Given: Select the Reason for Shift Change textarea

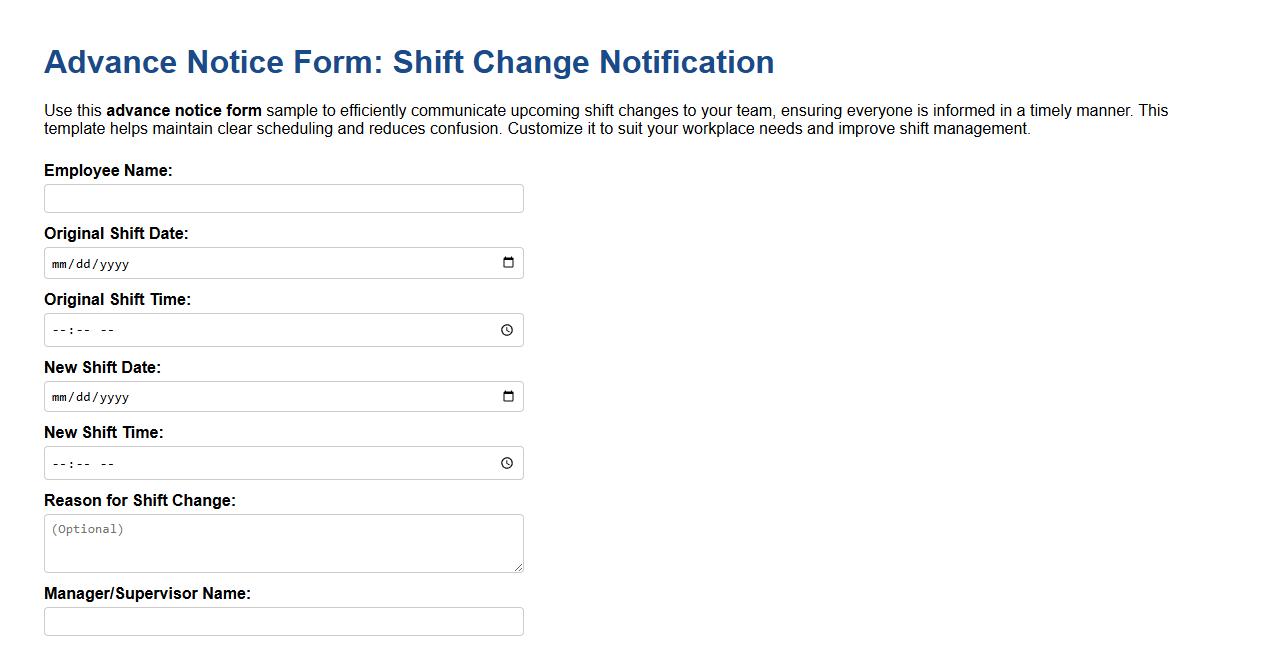Looking at the screenshot, I should click(x=283, y=543).
